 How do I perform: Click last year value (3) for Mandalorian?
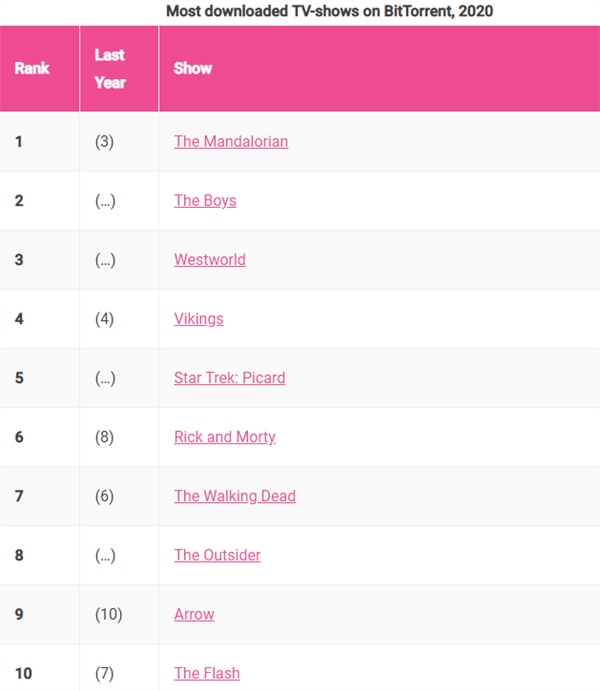(x=105, y=141)
